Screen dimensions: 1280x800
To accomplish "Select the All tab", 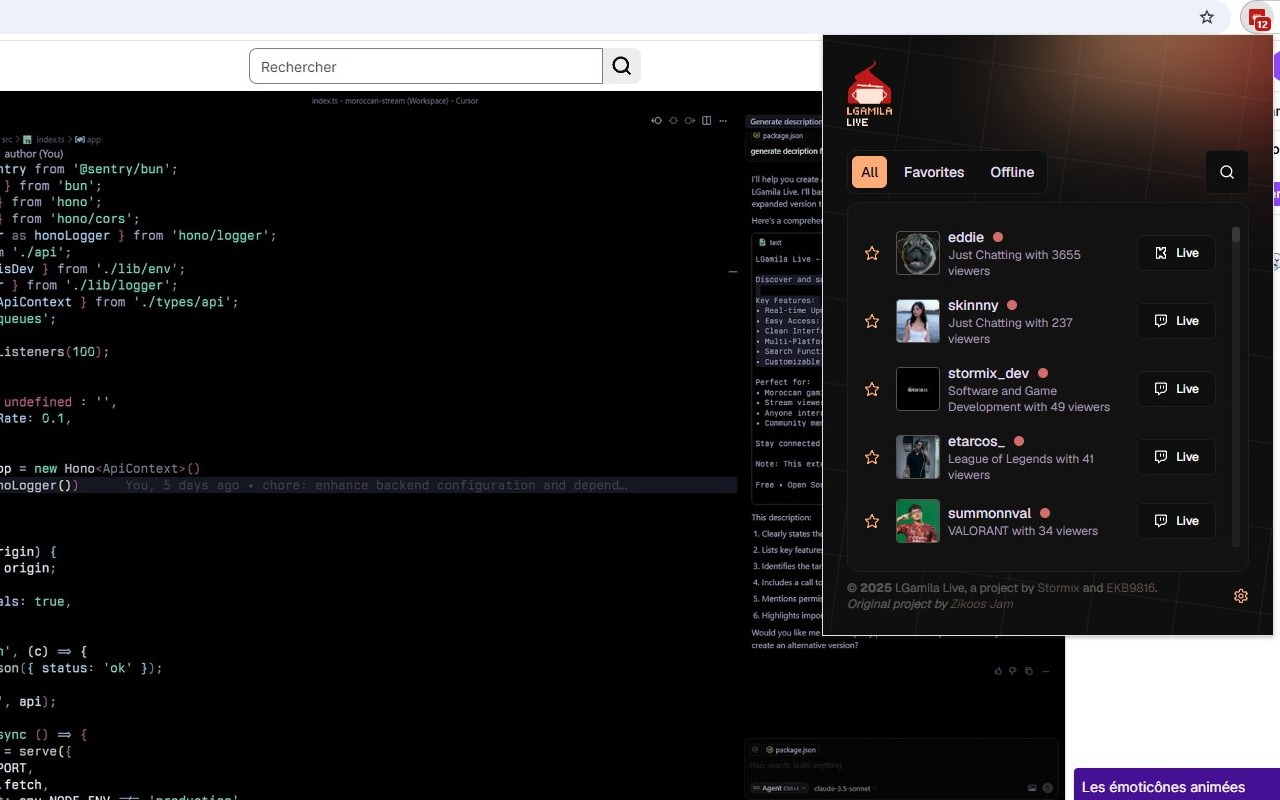I will click(x=870, y=172).
